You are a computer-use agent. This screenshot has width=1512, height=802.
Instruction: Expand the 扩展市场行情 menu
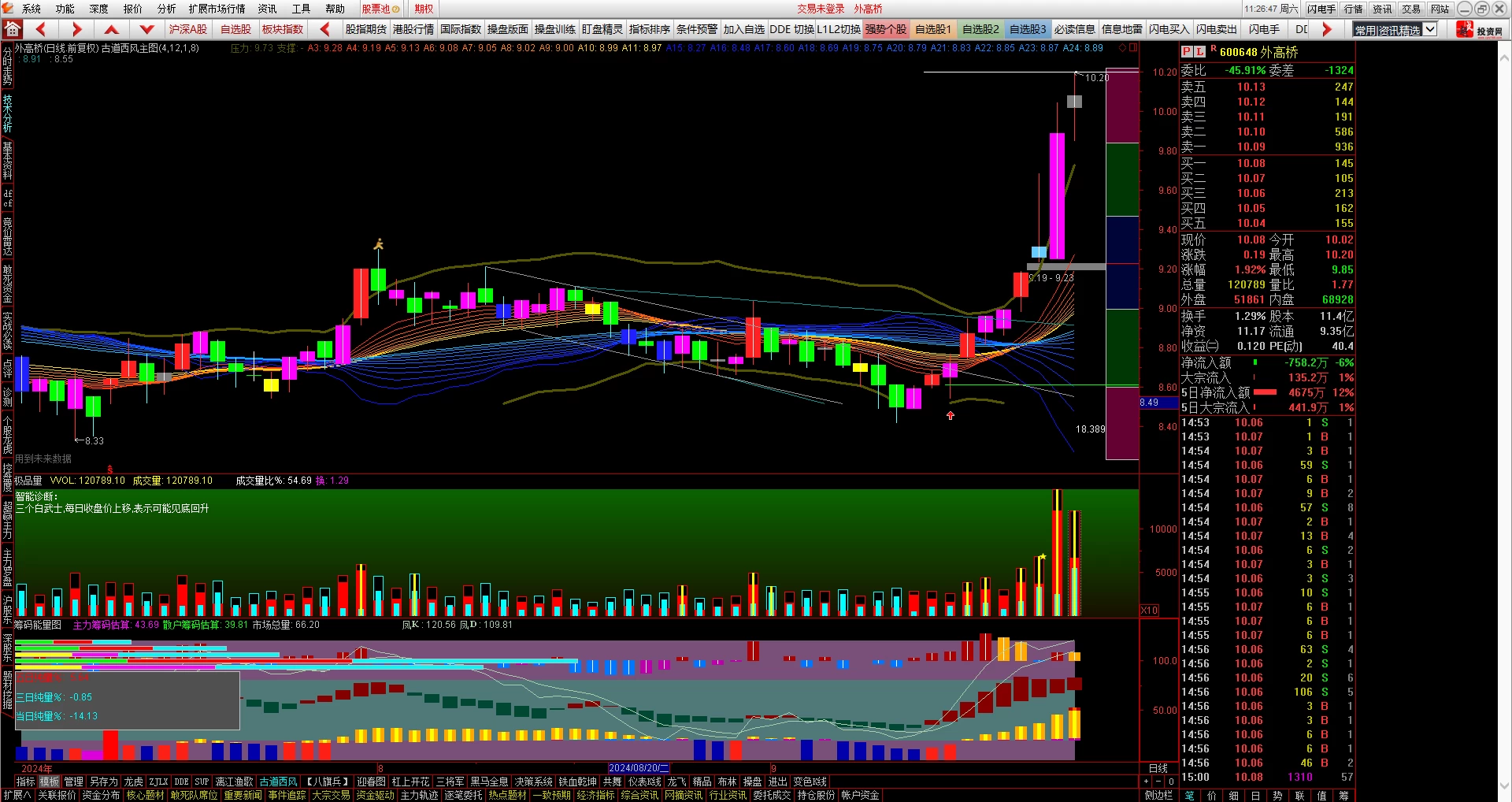(217, 9)
